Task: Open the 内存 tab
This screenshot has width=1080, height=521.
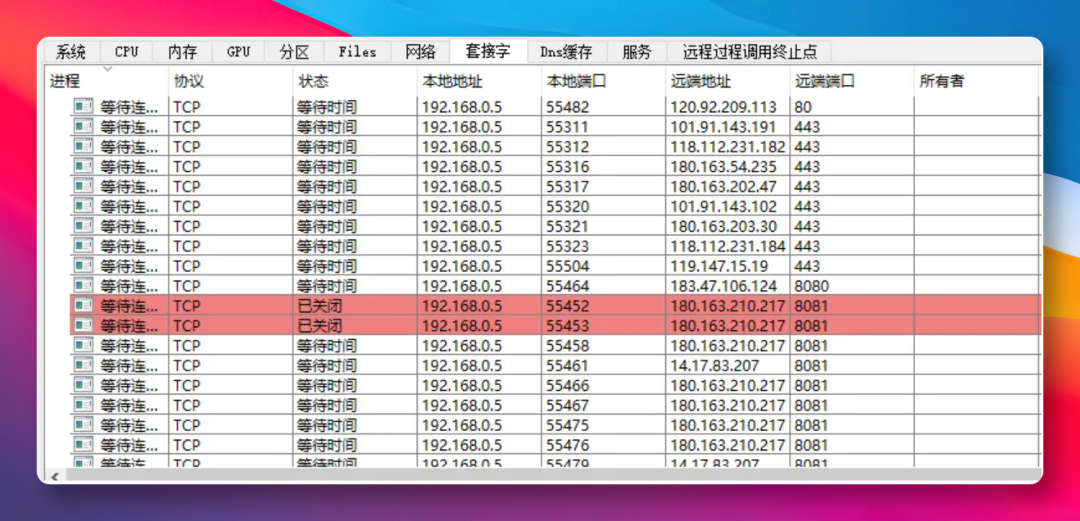Action: (183, 52)
